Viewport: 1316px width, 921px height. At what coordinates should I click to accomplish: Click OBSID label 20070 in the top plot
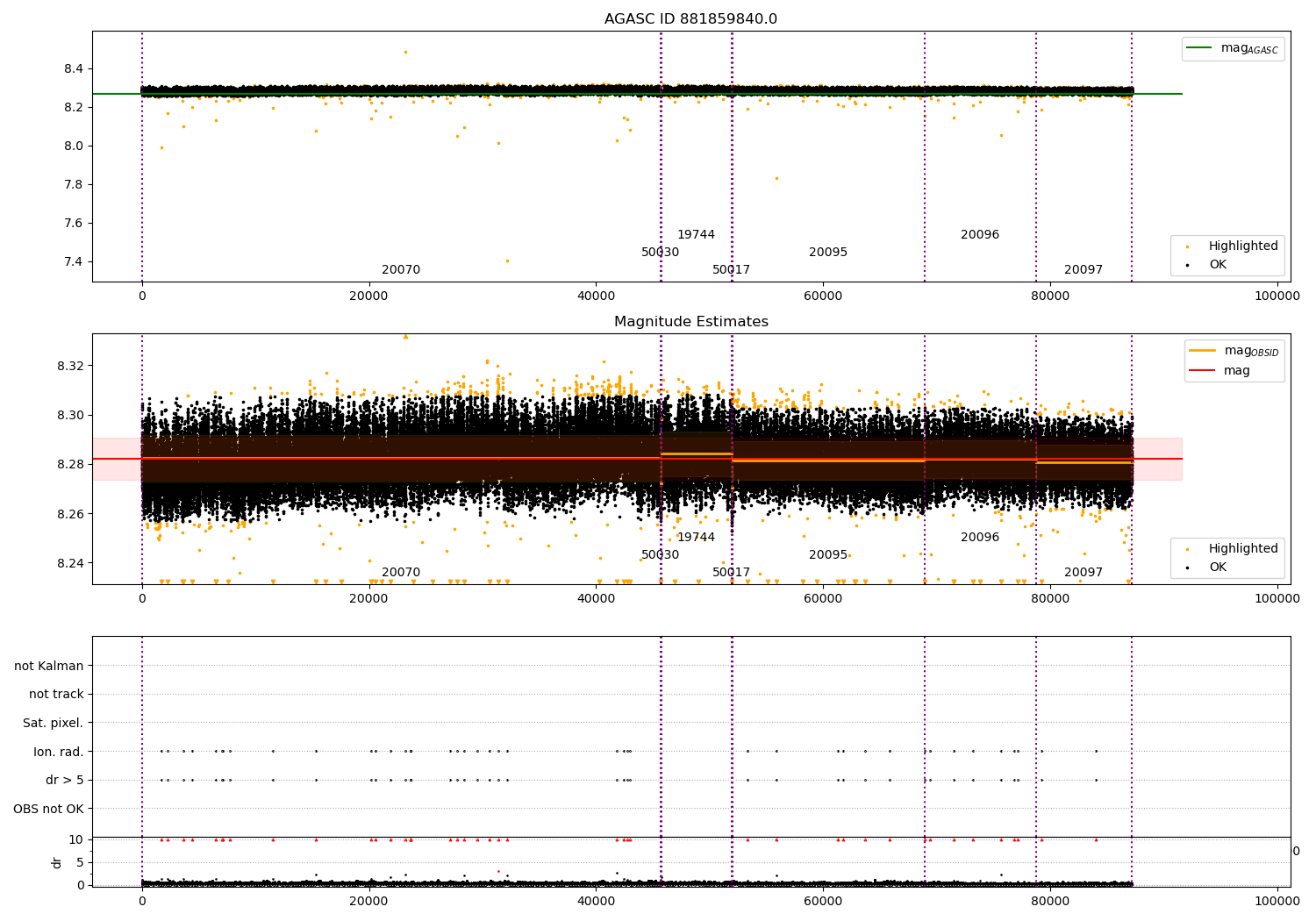pos(401,270)
